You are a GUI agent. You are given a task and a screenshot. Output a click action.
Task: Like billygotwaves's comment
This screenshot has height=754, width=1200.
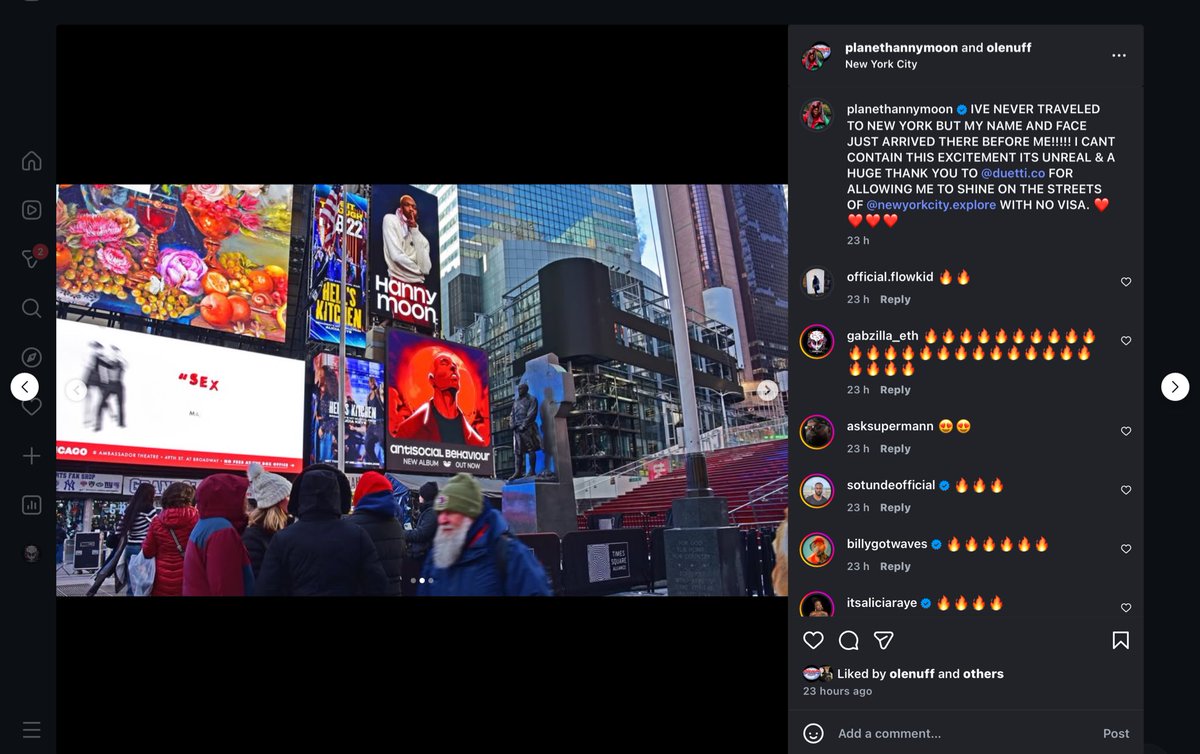(x=1126, y=549)
